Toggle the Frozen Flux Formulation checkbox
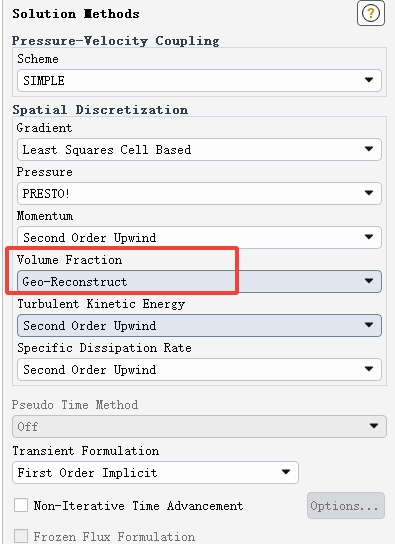395x544 pixels. tap(21, 536)
